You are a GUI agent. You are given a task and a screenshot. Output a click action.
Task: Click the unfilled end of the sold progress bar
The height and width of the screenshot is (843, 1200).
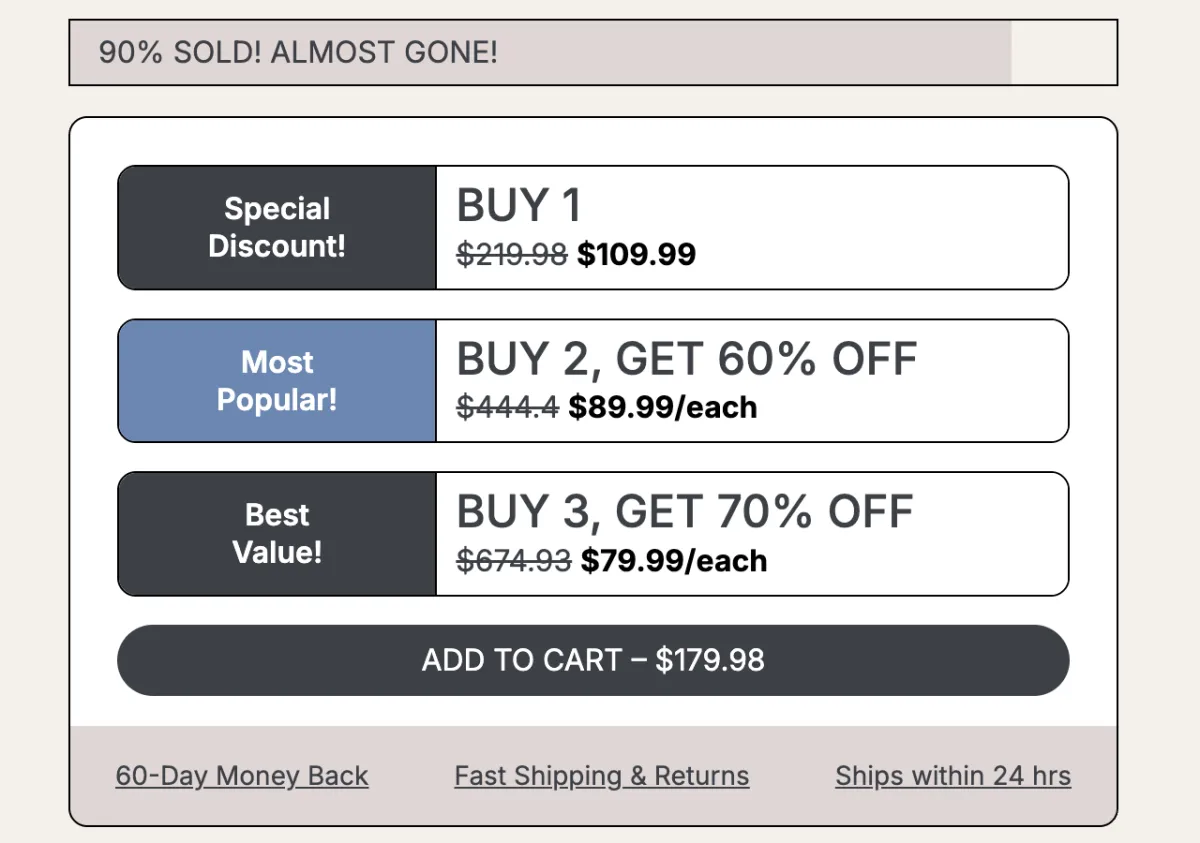pyautogui.click(x=1063, y=52)
